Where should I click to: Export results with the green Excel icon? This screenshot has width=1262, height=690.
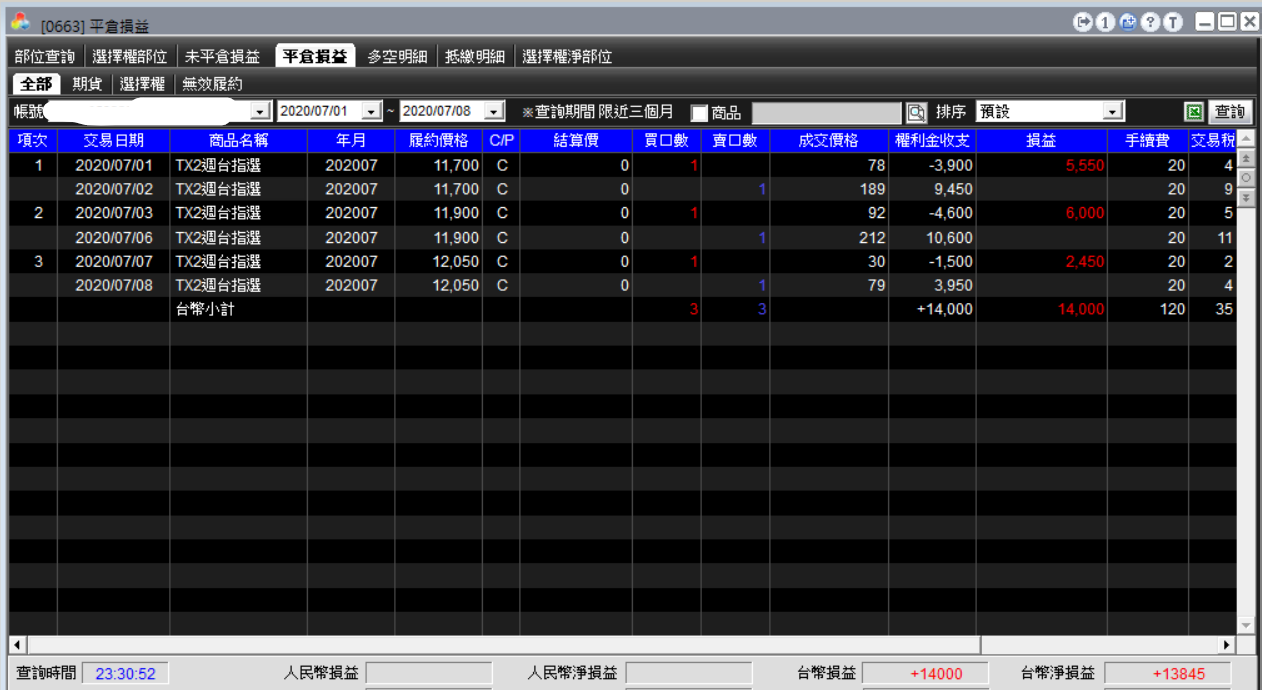[1193, 111]
